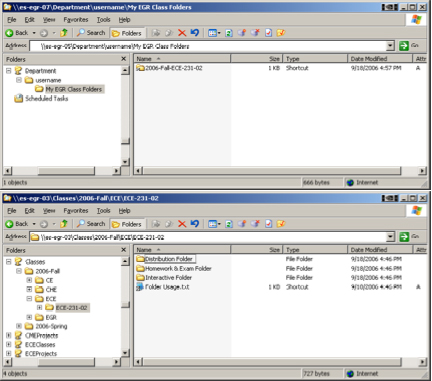
Task: Open address bar dropdown in top window
Action: (390, 46)
